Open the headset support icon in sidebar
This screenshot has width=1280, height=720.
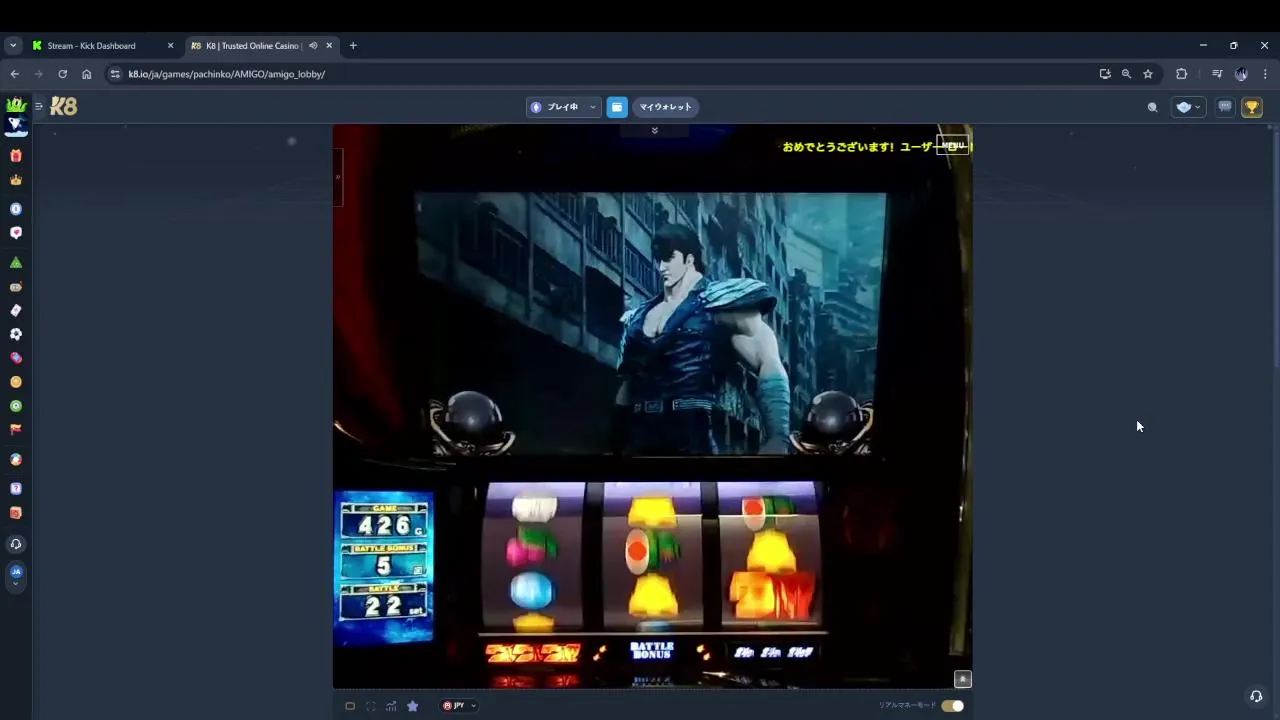click(15, 544)
